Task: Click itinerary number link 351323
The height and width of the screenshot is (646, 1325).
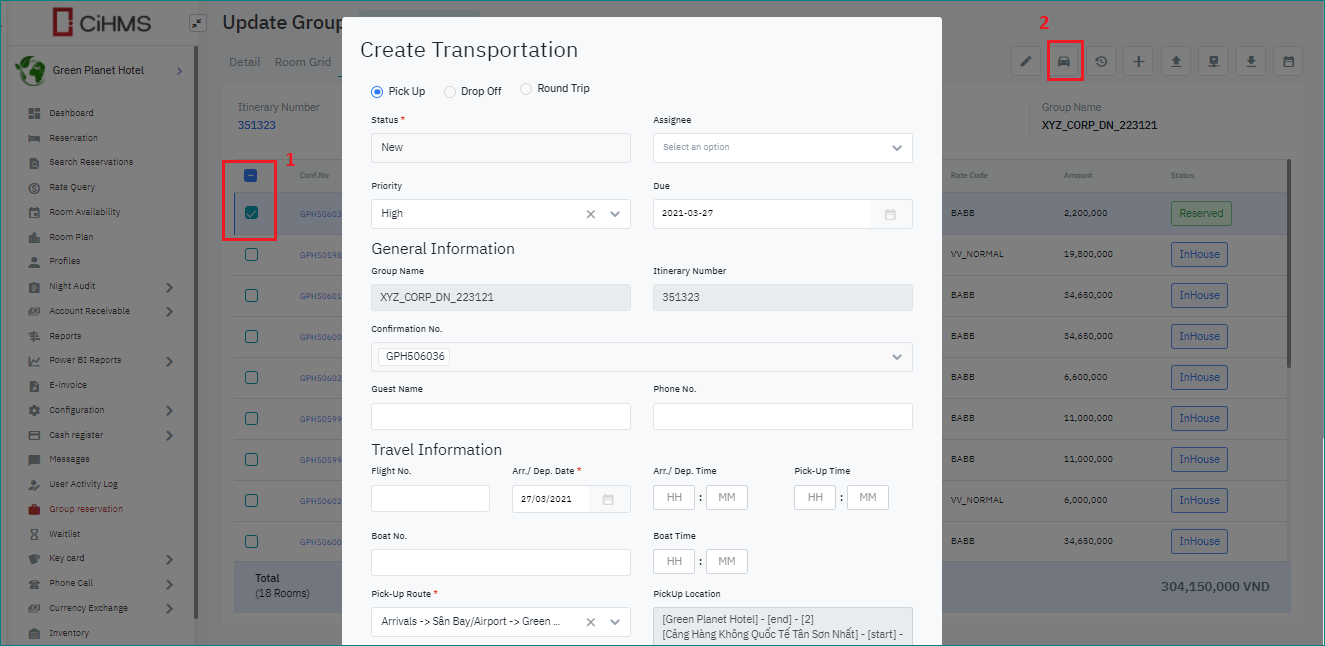Action: [256, 125]
